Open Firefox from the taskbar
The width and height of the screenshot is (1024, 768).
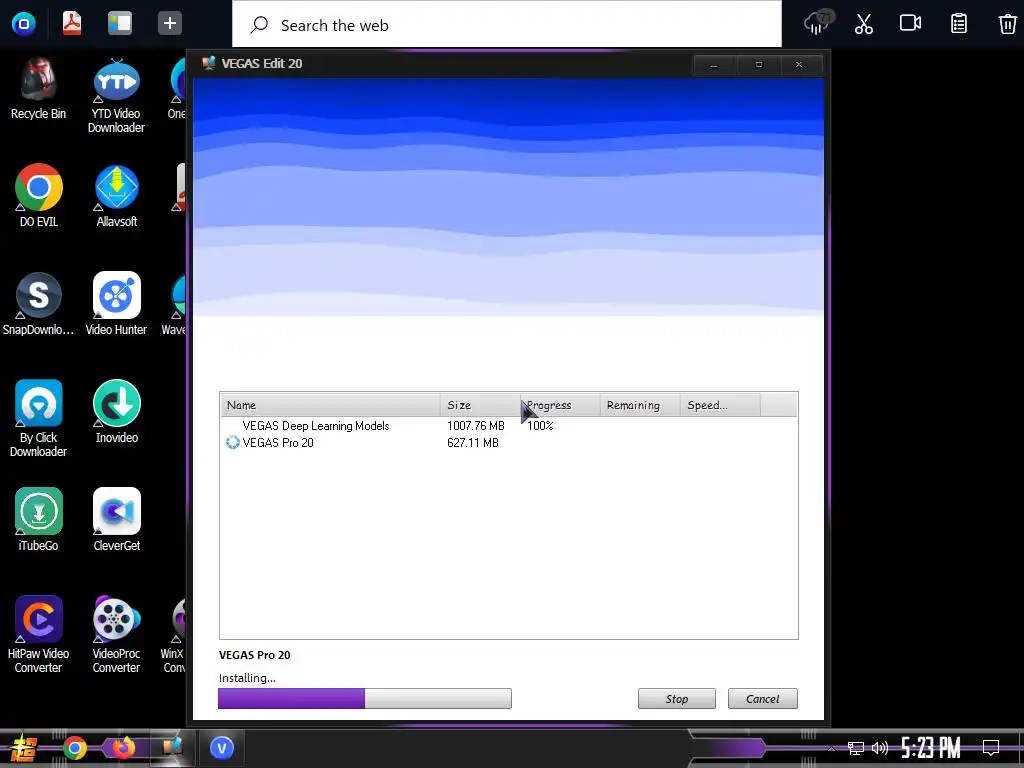tap(122, 748)
